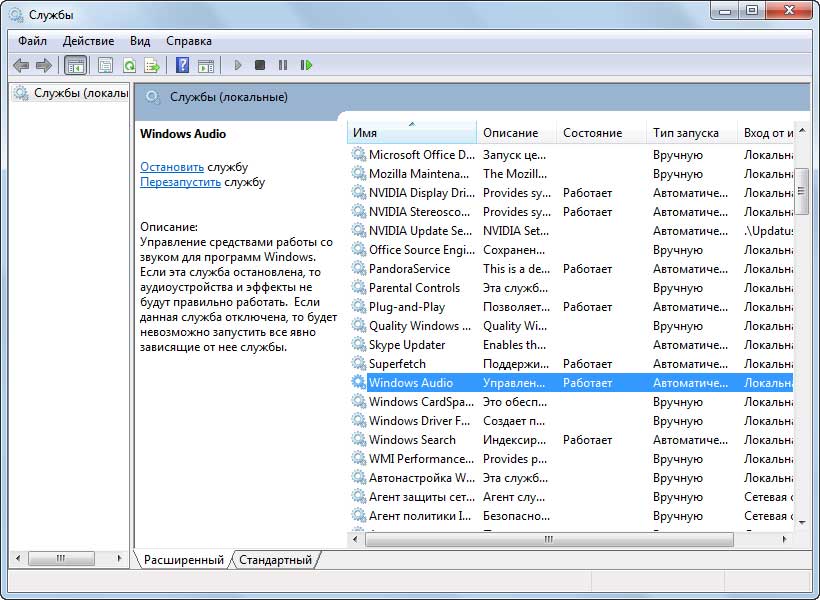This screenshot has width=820, height=600.
Task: Click the Export list toolbar icon
Action: tap(152, 65)
